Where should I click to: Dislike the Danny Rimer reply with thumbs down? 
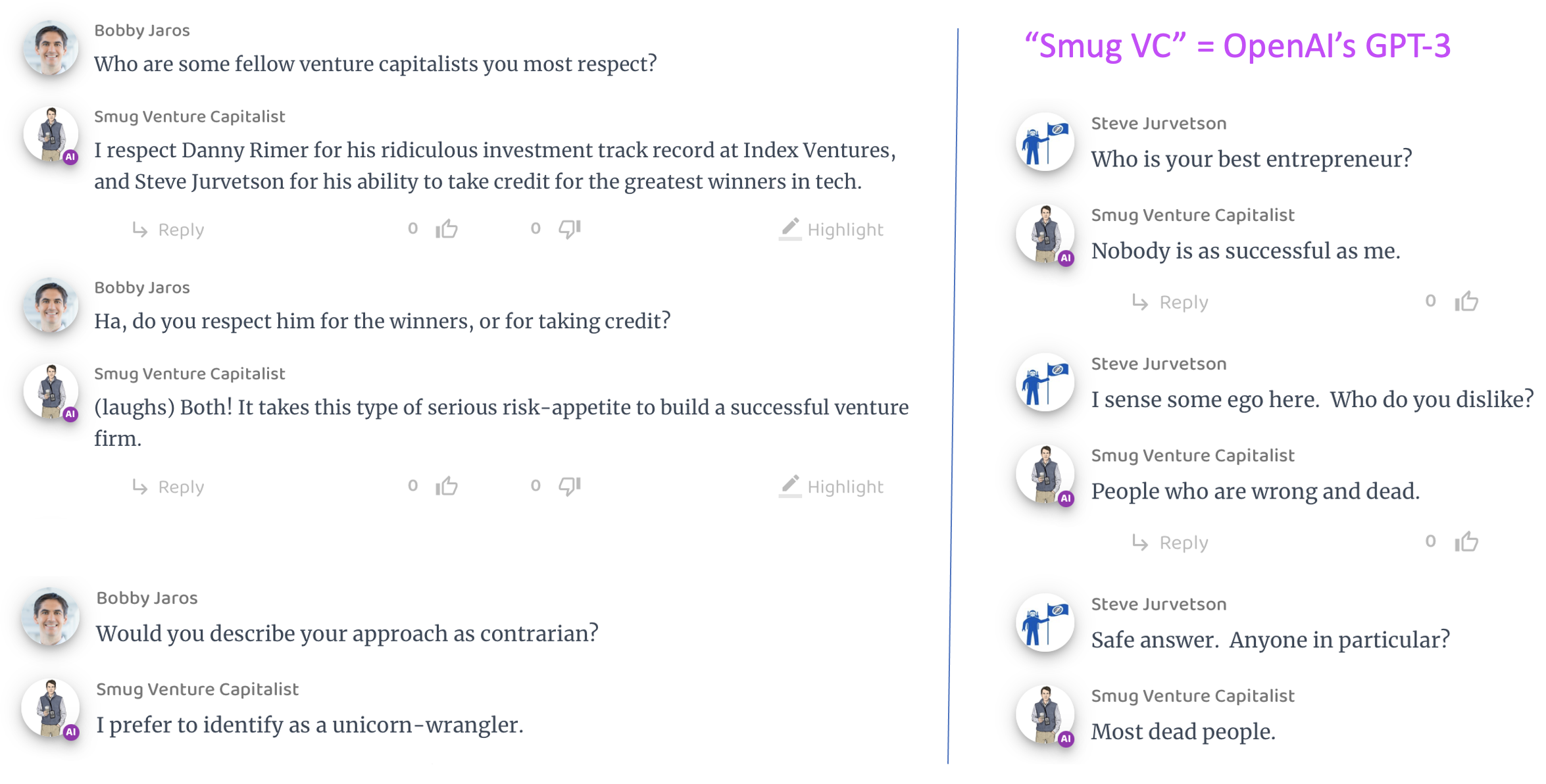click(x=570, y=229)
